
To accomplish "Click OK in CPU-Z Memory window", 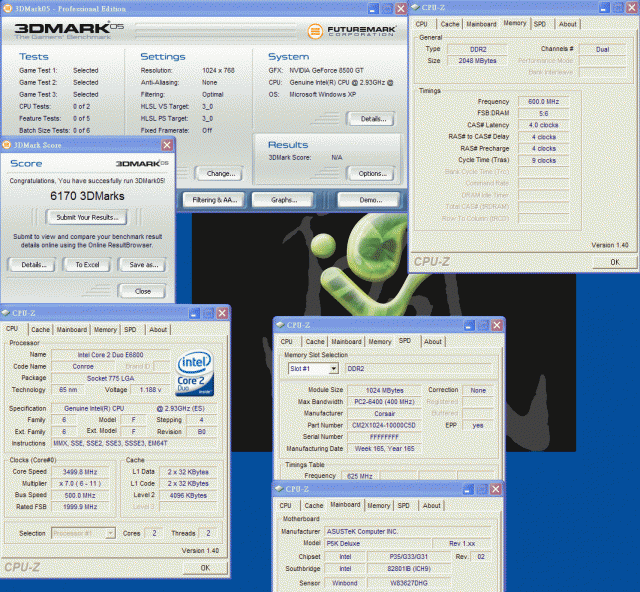I will pyautogui.click(x=615, y=262).
